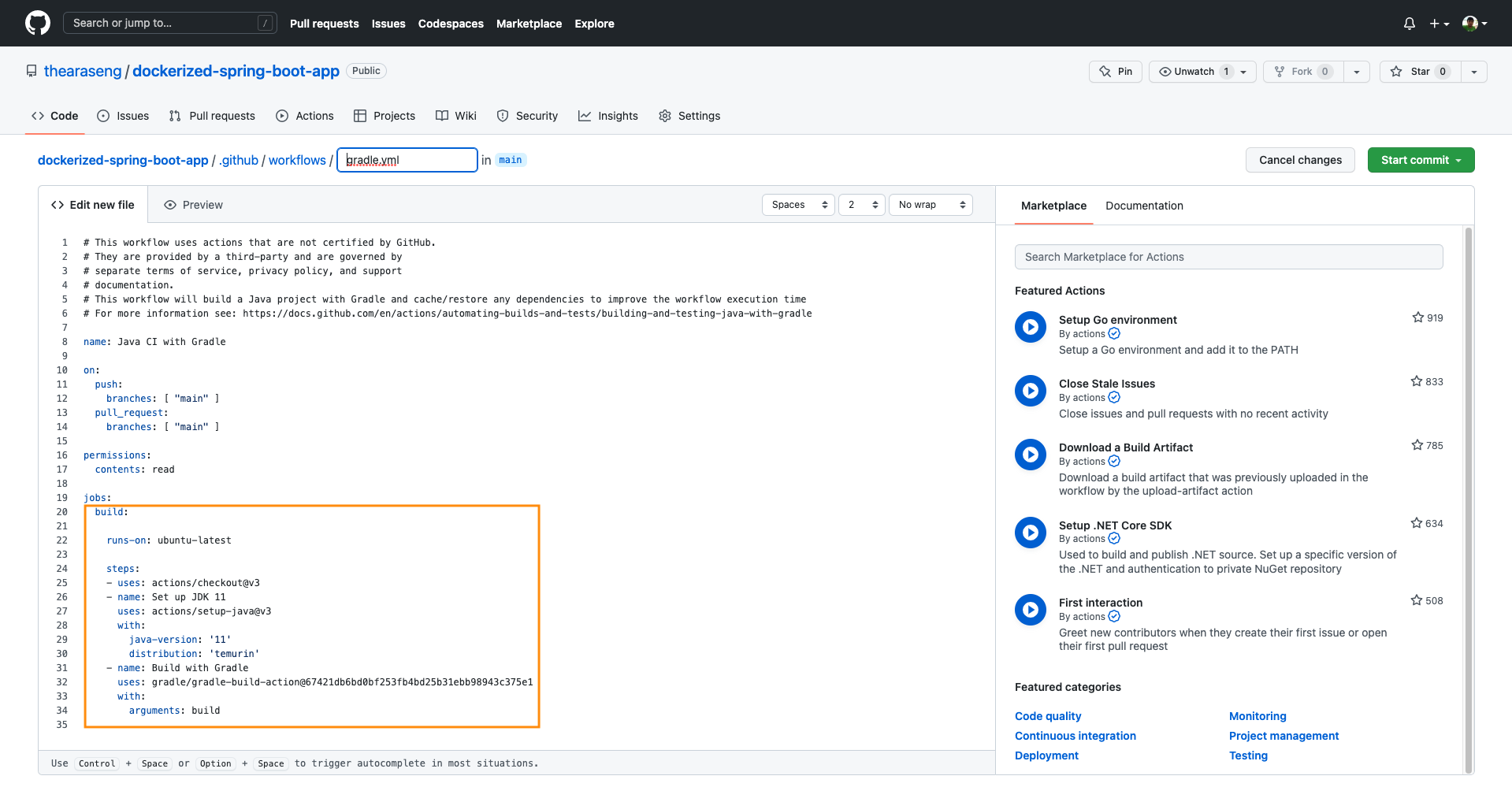Click the gradle.yml filename input

pos(407,160)
